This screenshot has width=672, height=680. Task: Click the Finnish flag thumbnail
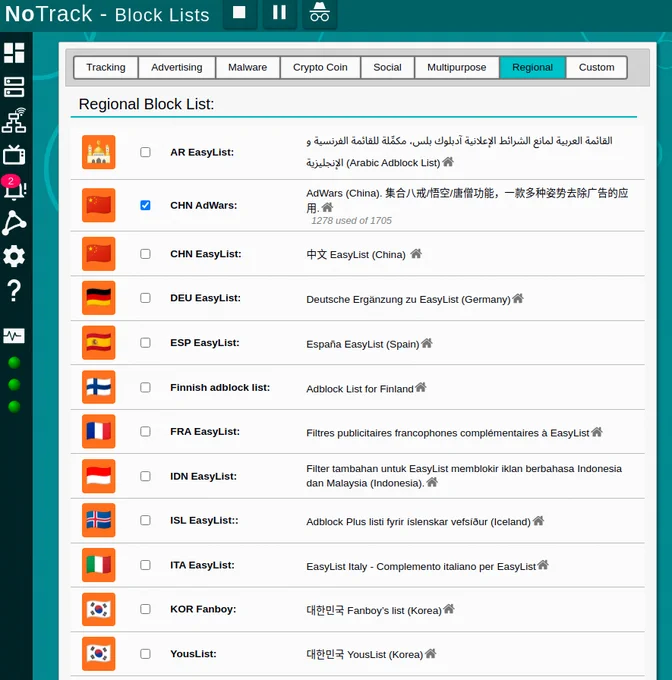(99, 387)
